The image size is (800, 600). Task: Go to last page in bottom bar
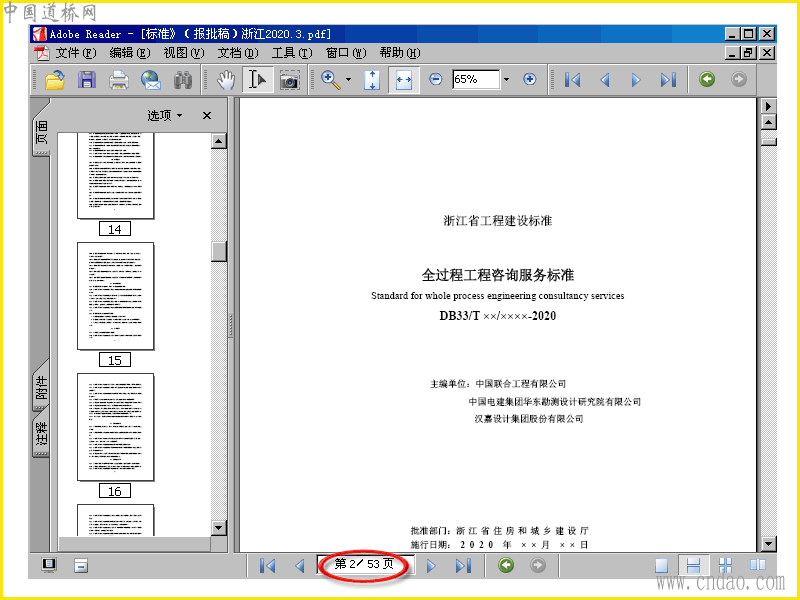(463, 566)
